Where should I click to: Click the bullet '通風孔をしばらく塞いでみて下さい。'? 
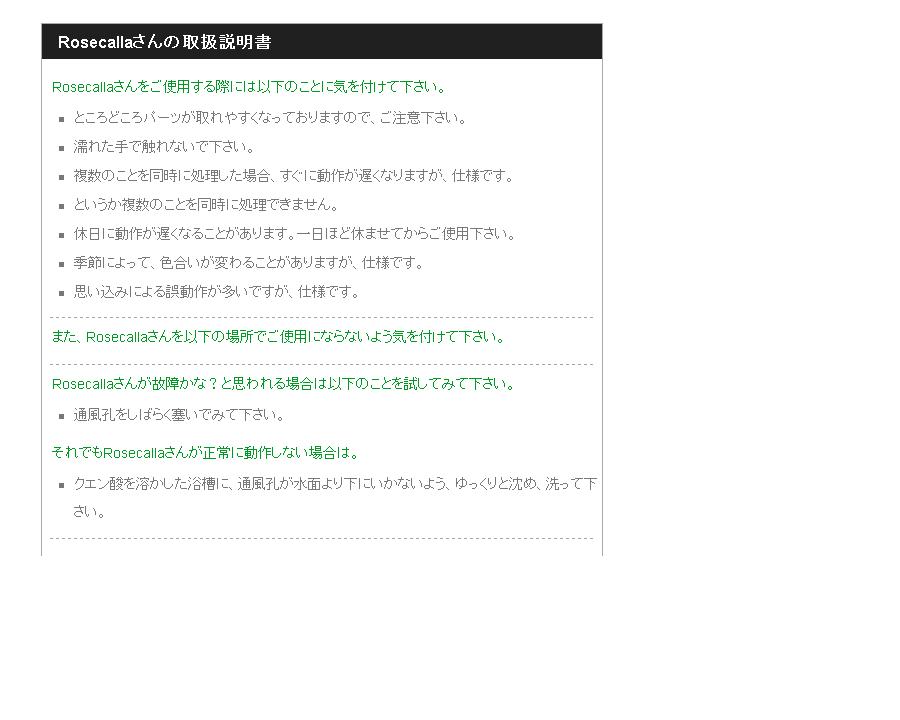(x=180, y=415)
